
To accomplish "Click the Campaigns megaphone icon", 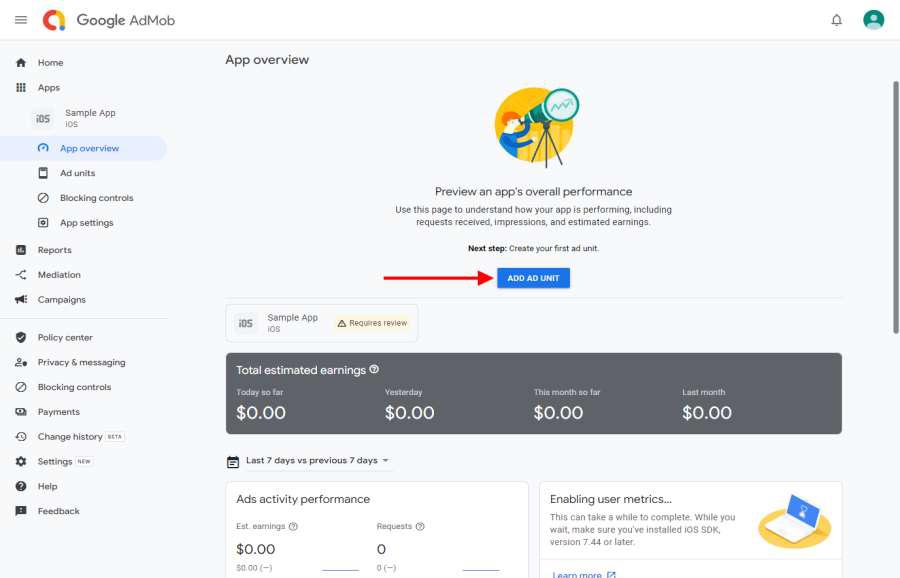I will click(x=21, y=300).
